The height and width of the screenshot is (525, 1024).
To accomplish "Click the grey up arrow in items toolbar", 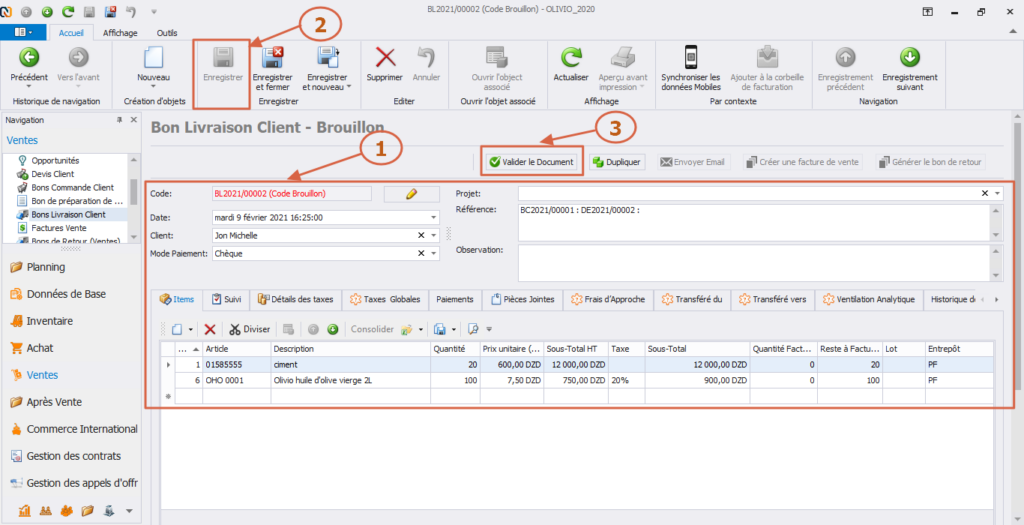I will 313,330.
